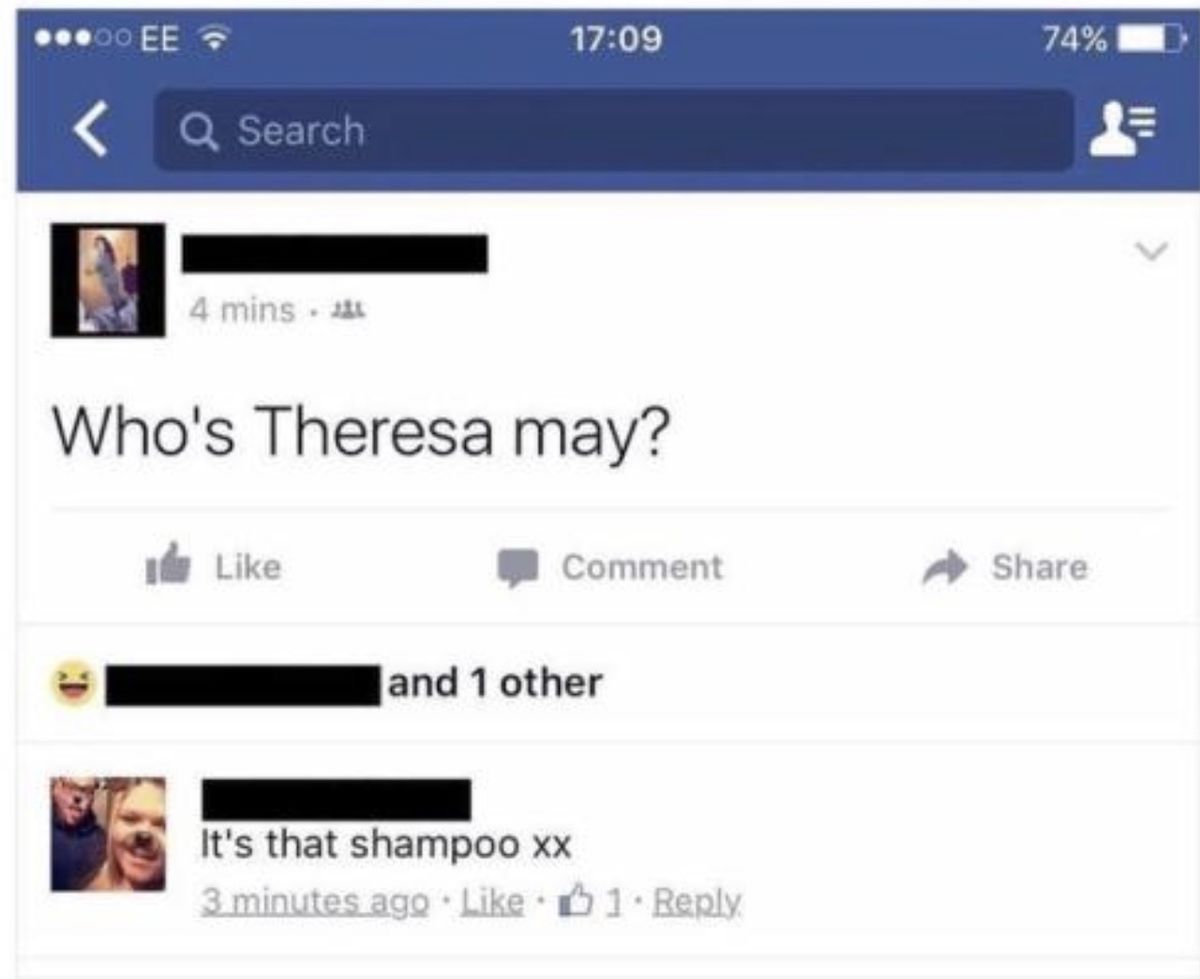Tap the friends audience icon beside 4 mins
Screen dimensions: 1200x979
click(339, 310)
